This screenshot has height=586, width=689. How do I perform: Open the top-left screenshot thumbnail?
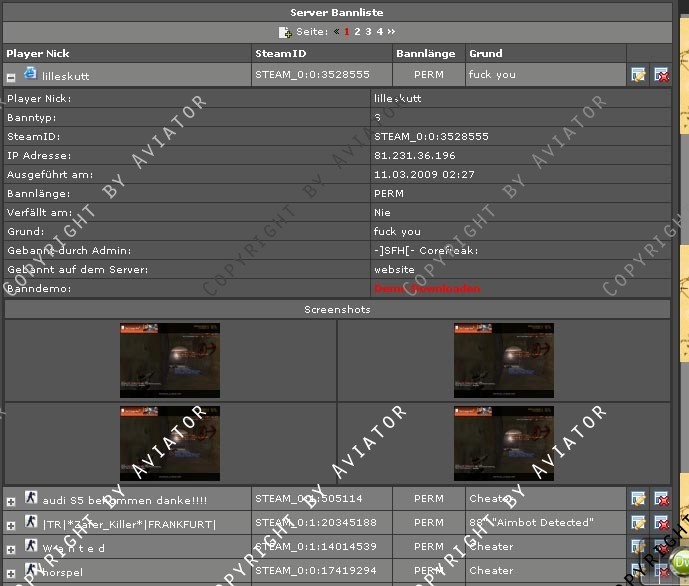[x=170, y=346]
